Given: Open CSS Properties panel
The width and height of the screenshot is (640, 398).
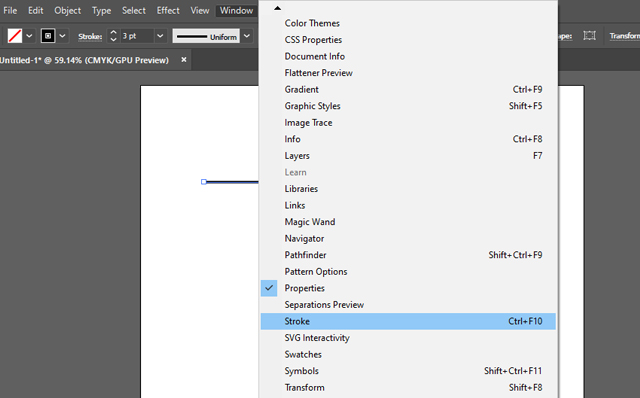Looking at the screenshot, I should point(408,40).
